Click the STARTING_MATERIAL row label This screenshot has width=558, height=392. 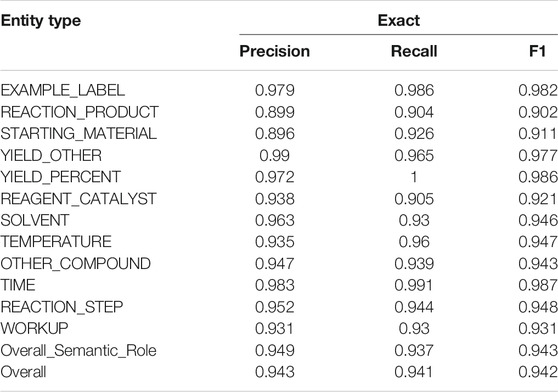tap(79, 134)
